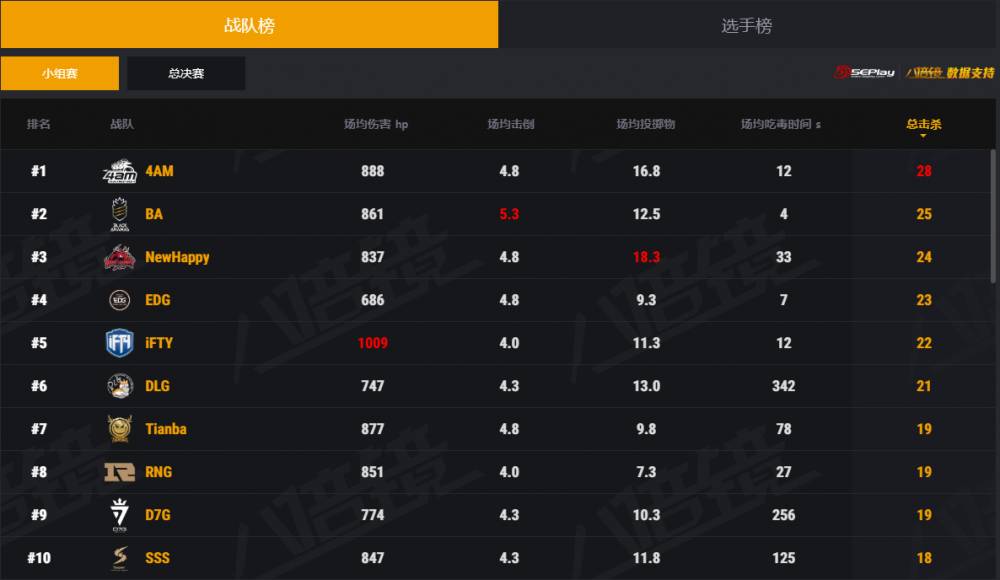Image resolution: width=1000 pixels, height=580 pixels.
Task: Click the Tianba team logo
Action: [120, 429]
